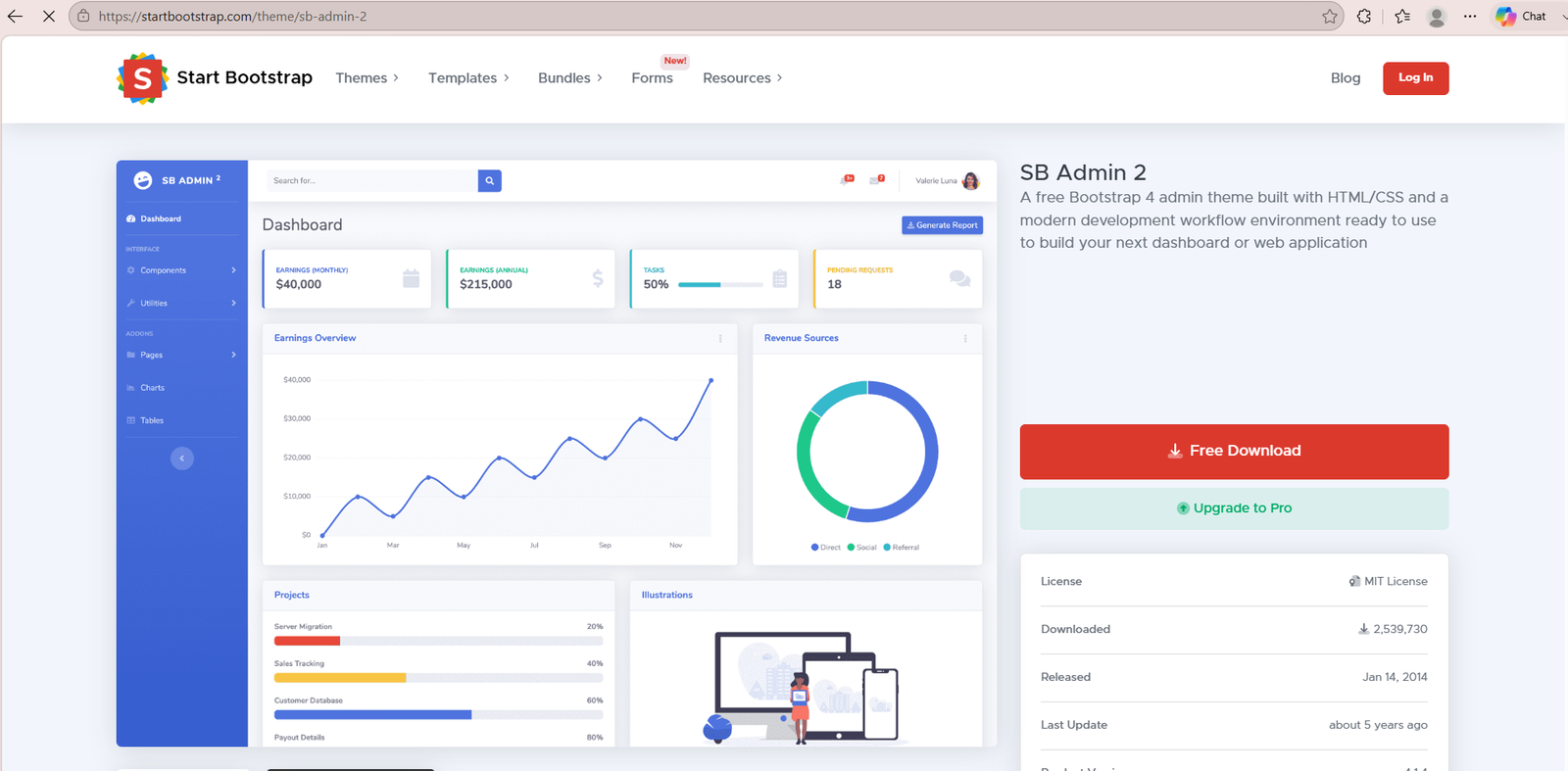Click the yellow Sales Tracking progress bar
The width and height of the screenshot is (1568, 771).
click(x=340, y=678)
